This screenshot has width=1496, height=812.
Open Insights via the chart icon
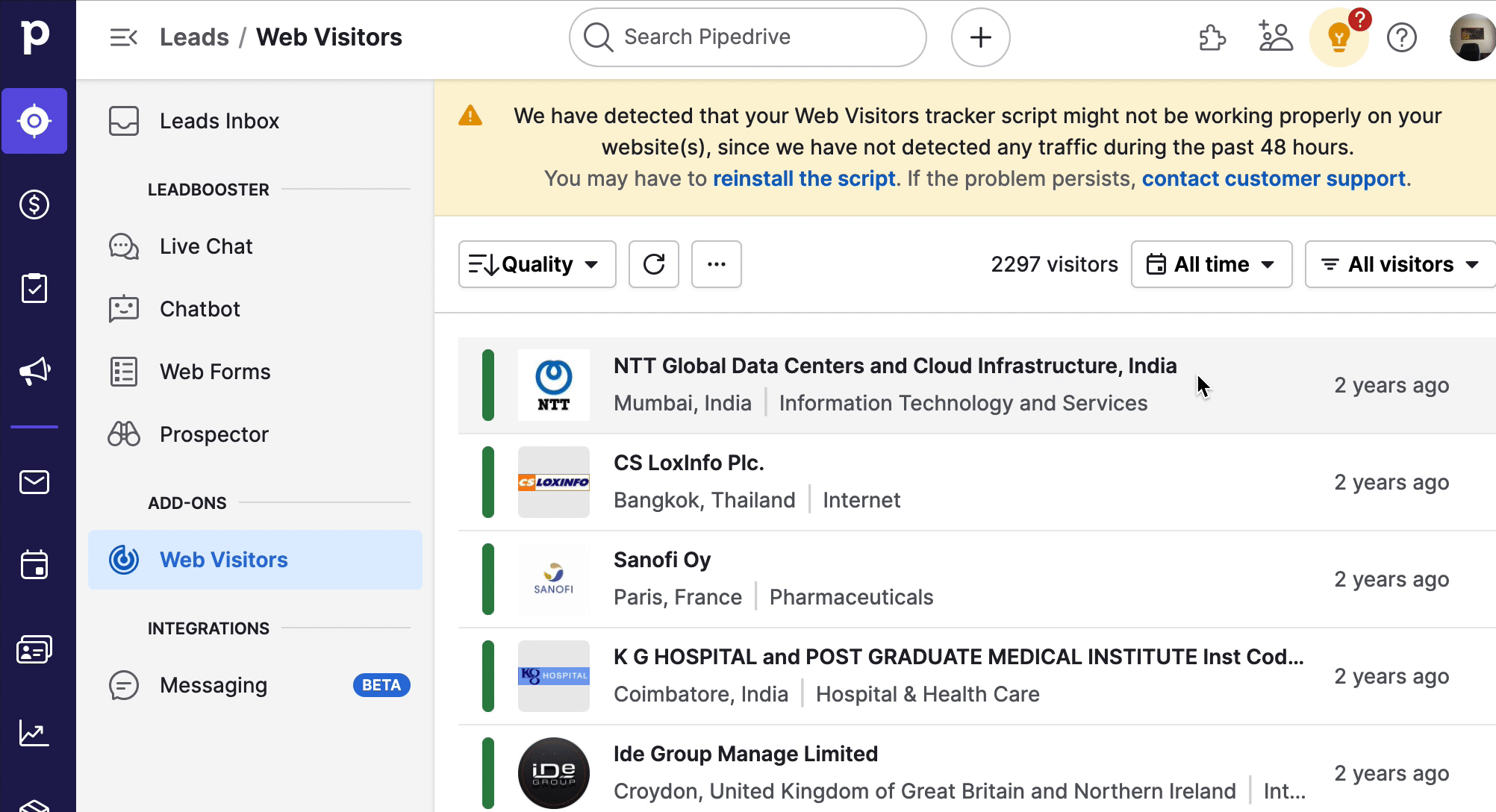[35, 734]
